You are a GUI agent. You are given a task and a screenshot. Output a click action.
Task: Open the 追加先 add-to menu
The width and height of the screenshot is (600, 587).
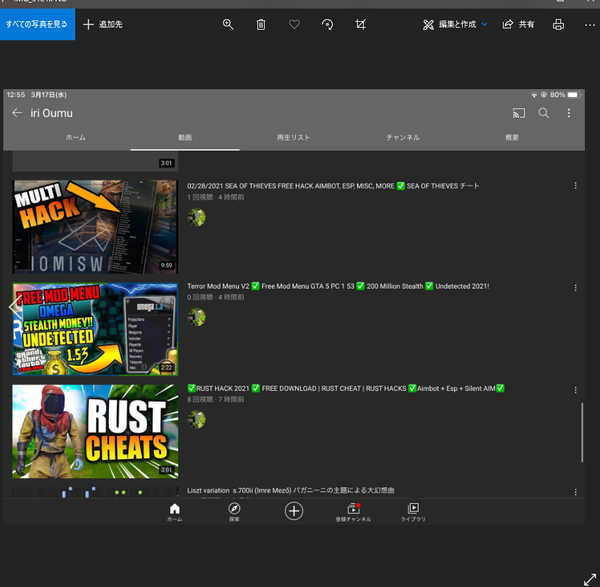(x=103, y=24)
